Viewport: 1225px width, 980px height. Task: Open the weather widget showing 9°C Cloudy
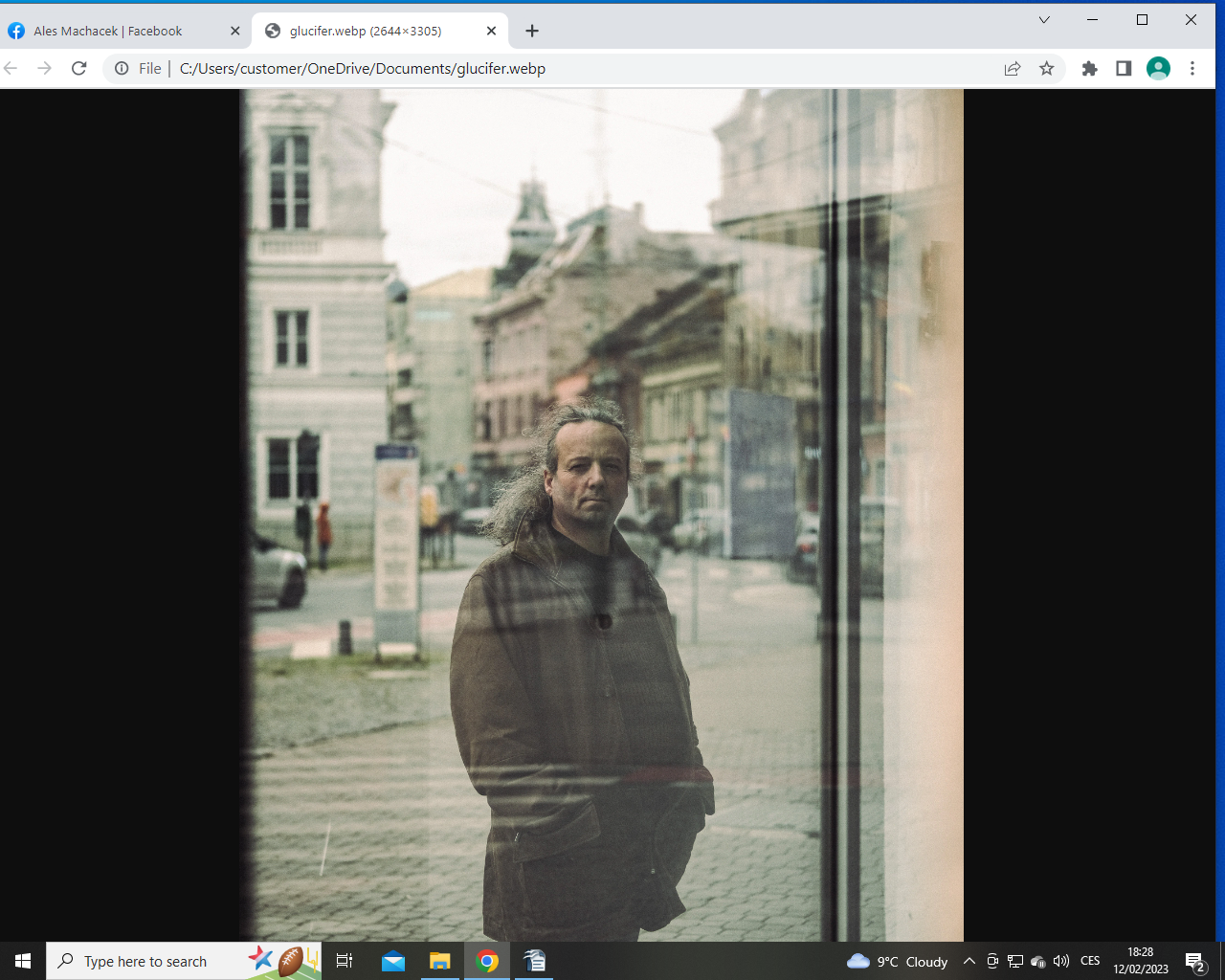pyautogui.click(x=898, y=961)
